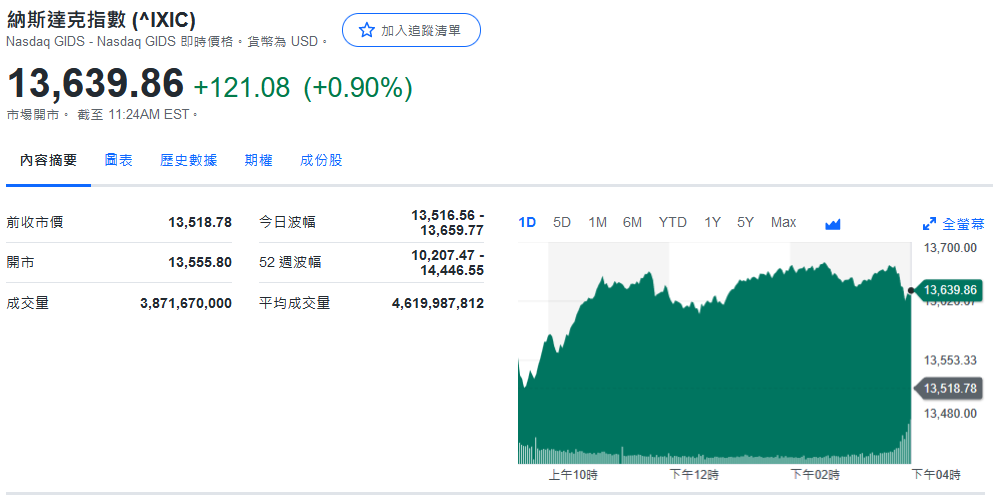This screenshot has height=500, width=993.
Task: Show the Max chart range
Action: (x=783, y=222)
